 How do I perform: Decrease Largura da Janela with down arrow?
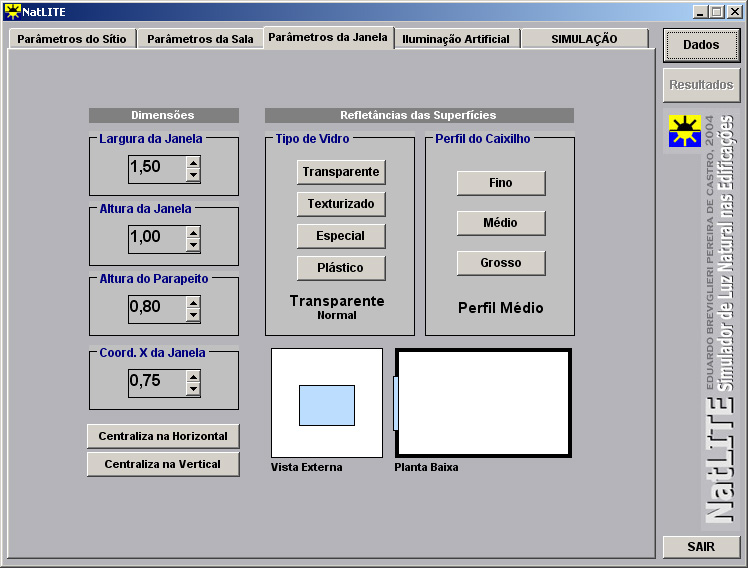coord(193,175)
